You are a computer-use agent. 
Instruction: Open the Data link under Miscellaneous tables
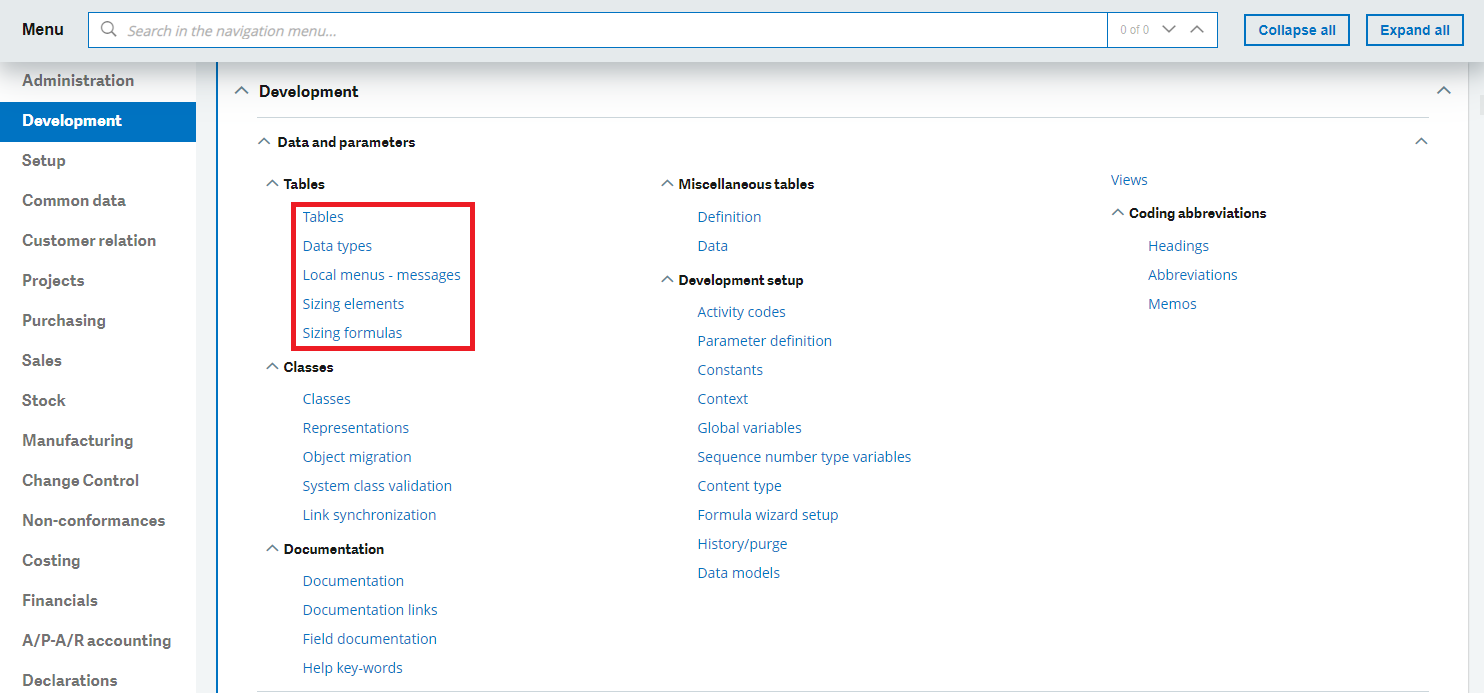pos(713,246)
